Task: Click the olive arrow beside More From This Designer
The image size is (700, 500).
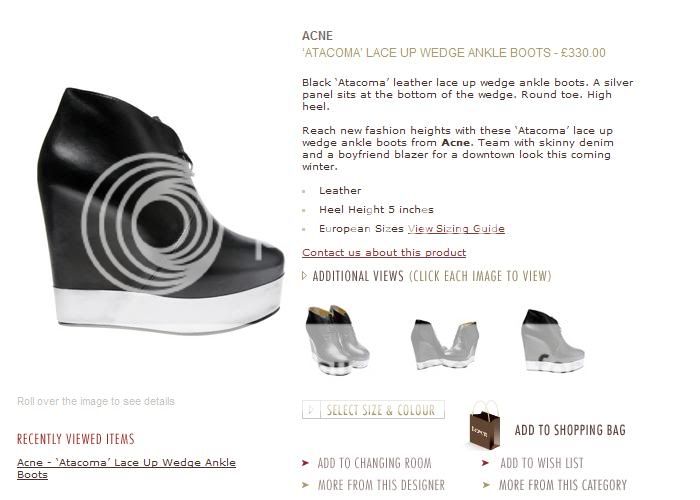Action: (305, 485)
